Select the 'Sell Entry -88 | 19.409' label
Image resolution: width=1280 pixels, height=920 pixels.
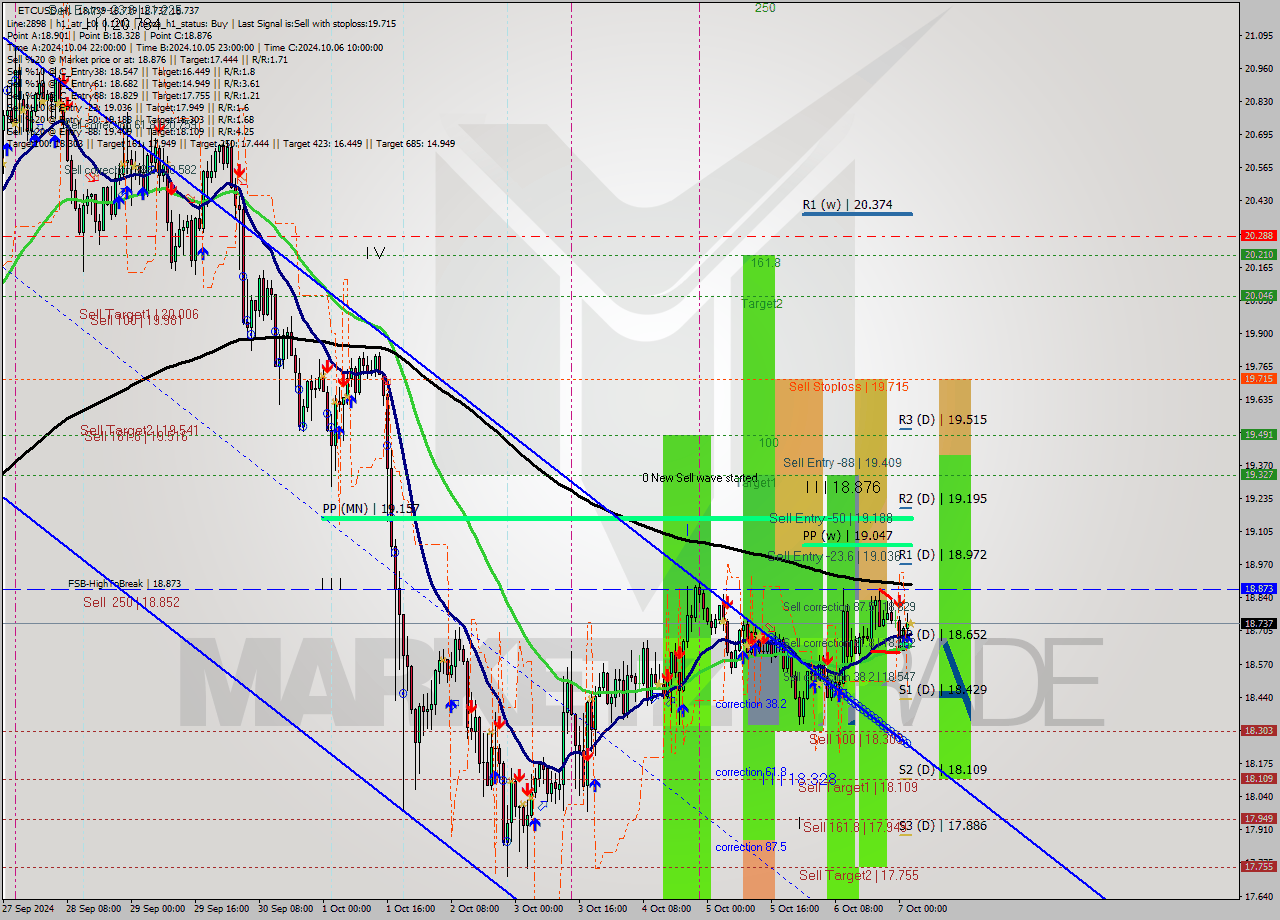tap(842, 463)
